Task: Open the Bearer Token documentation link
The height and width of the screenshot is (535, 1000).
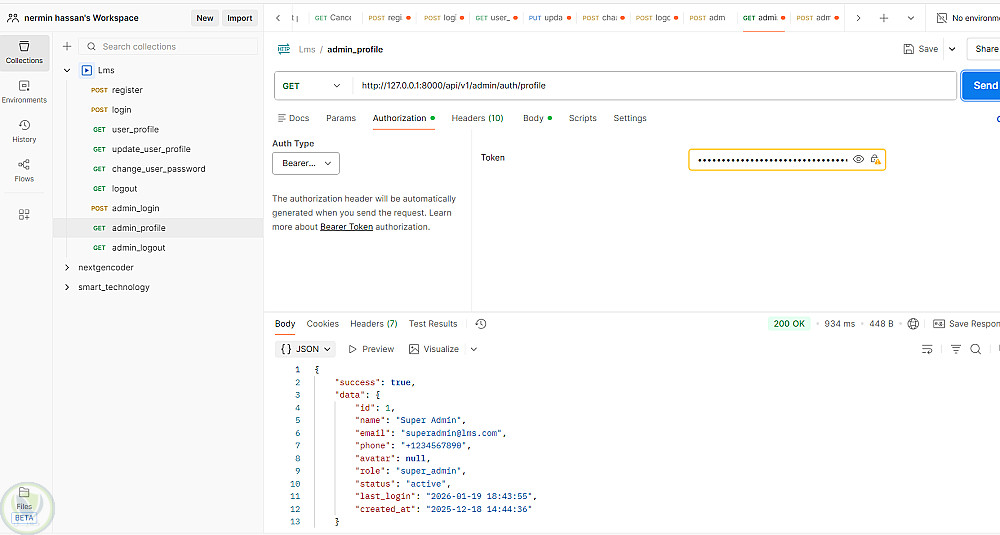Action: coord(346,227)
